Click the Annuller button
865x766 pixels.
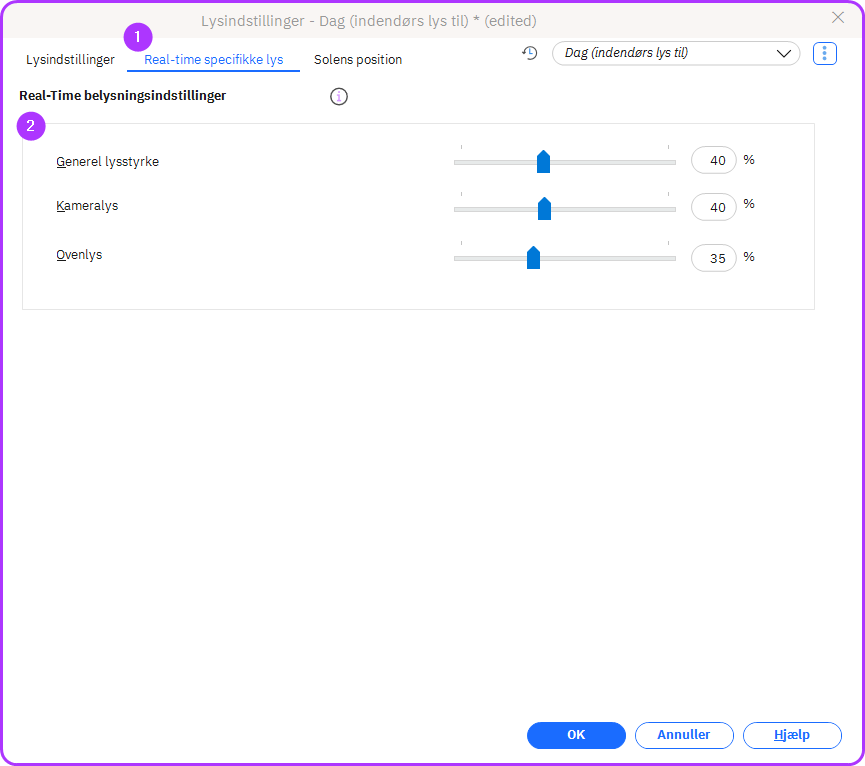tap(684, 735)
